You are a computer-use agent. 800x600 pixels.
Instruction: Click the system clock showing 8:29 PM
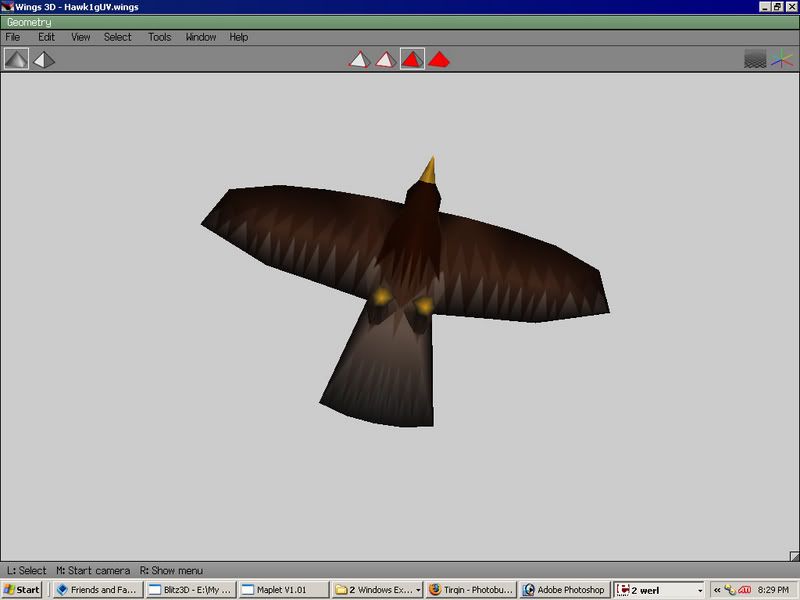[x=773, y=590]
